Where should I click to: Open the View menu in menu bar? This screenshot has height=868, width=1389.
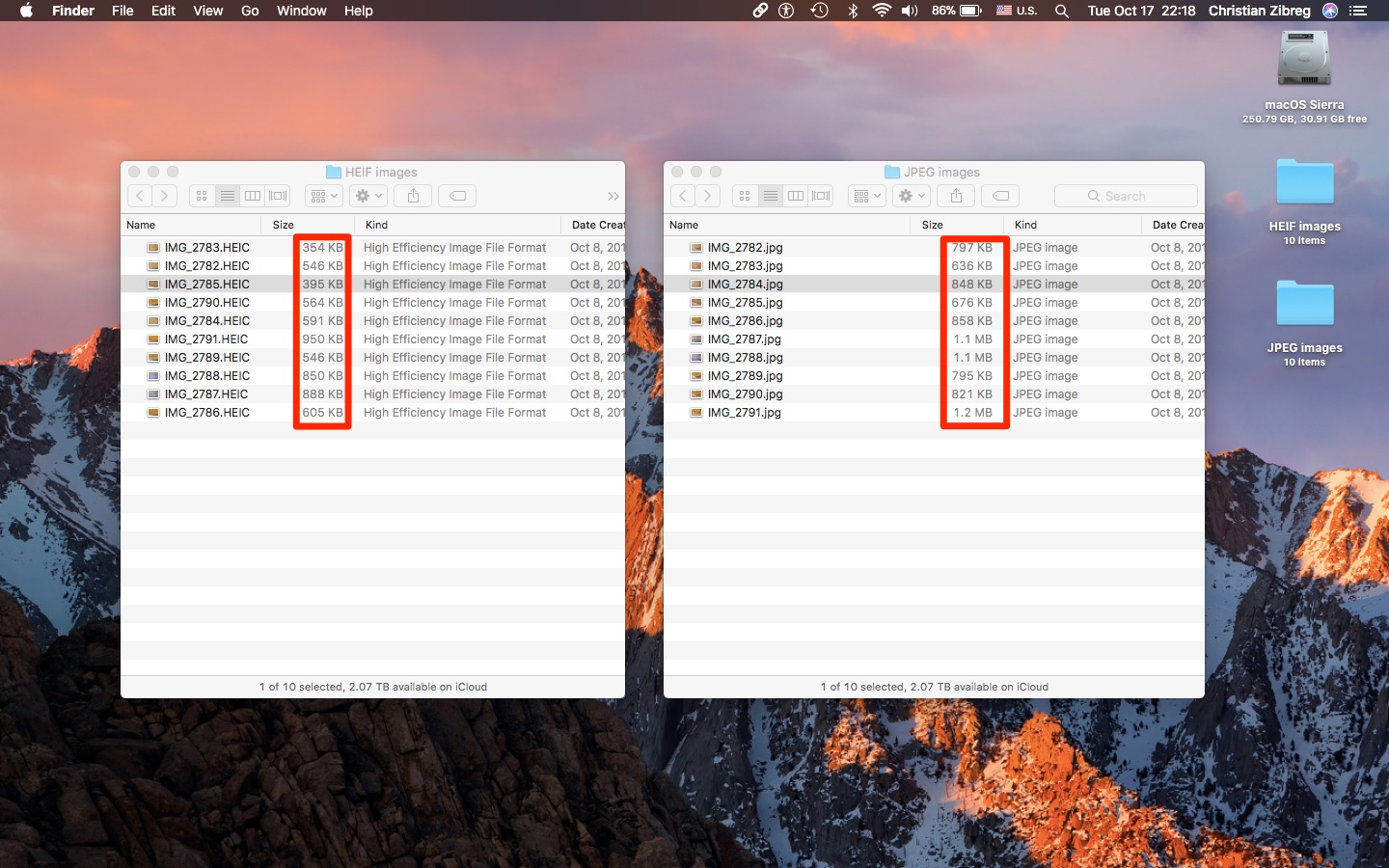[x=207, y=11]
